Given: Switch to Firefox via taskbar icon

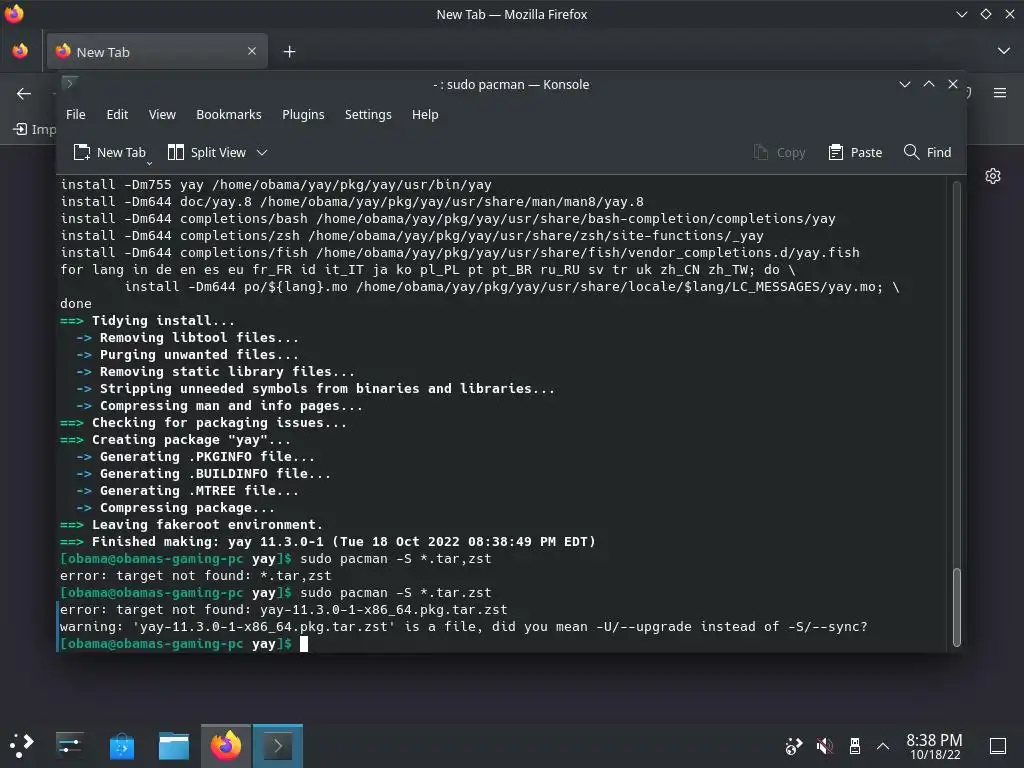Looking at the screenshot, I should tap(225, 745).
